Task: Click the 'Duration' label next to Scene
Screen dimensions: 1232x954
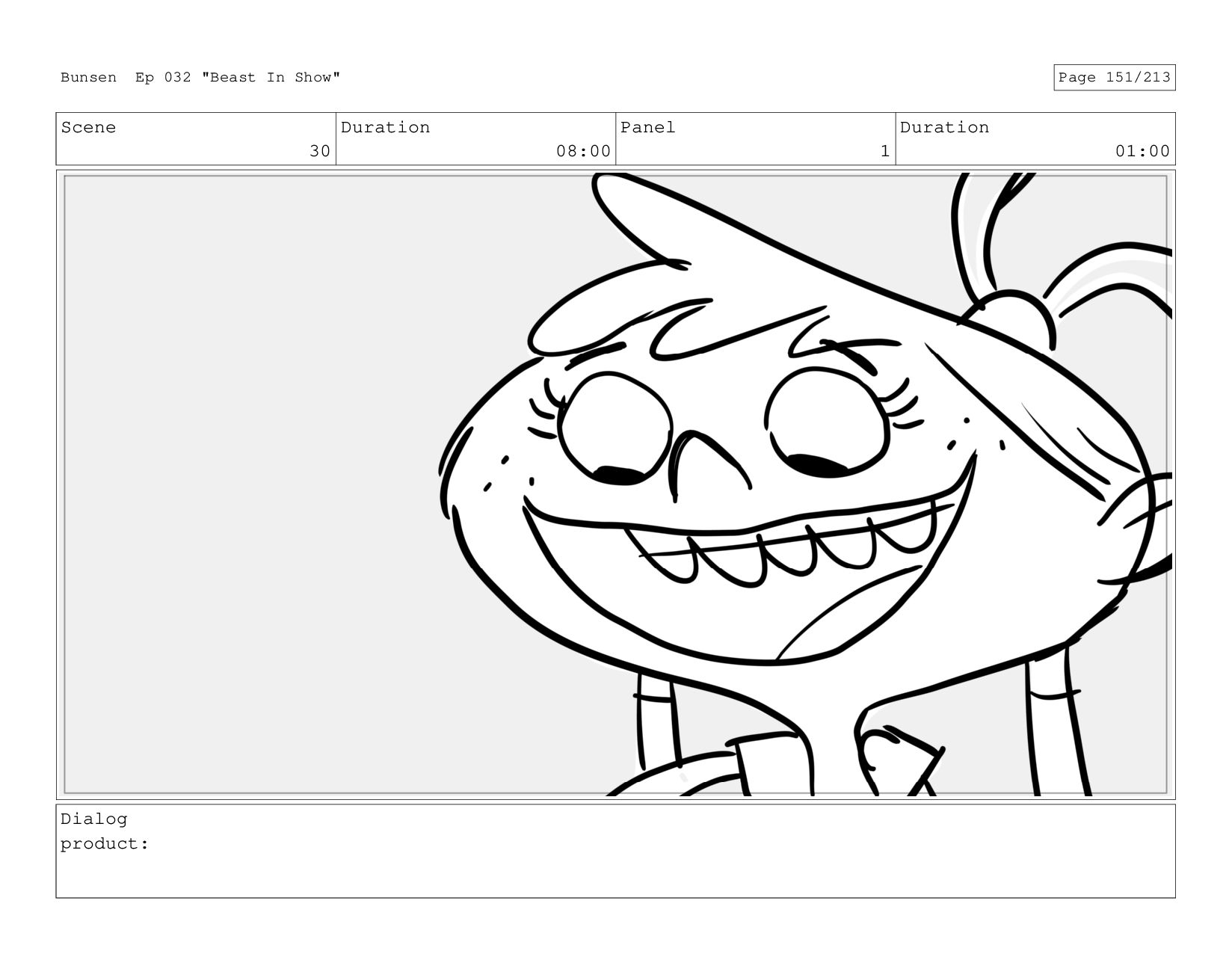Action: tap(385, 127)
